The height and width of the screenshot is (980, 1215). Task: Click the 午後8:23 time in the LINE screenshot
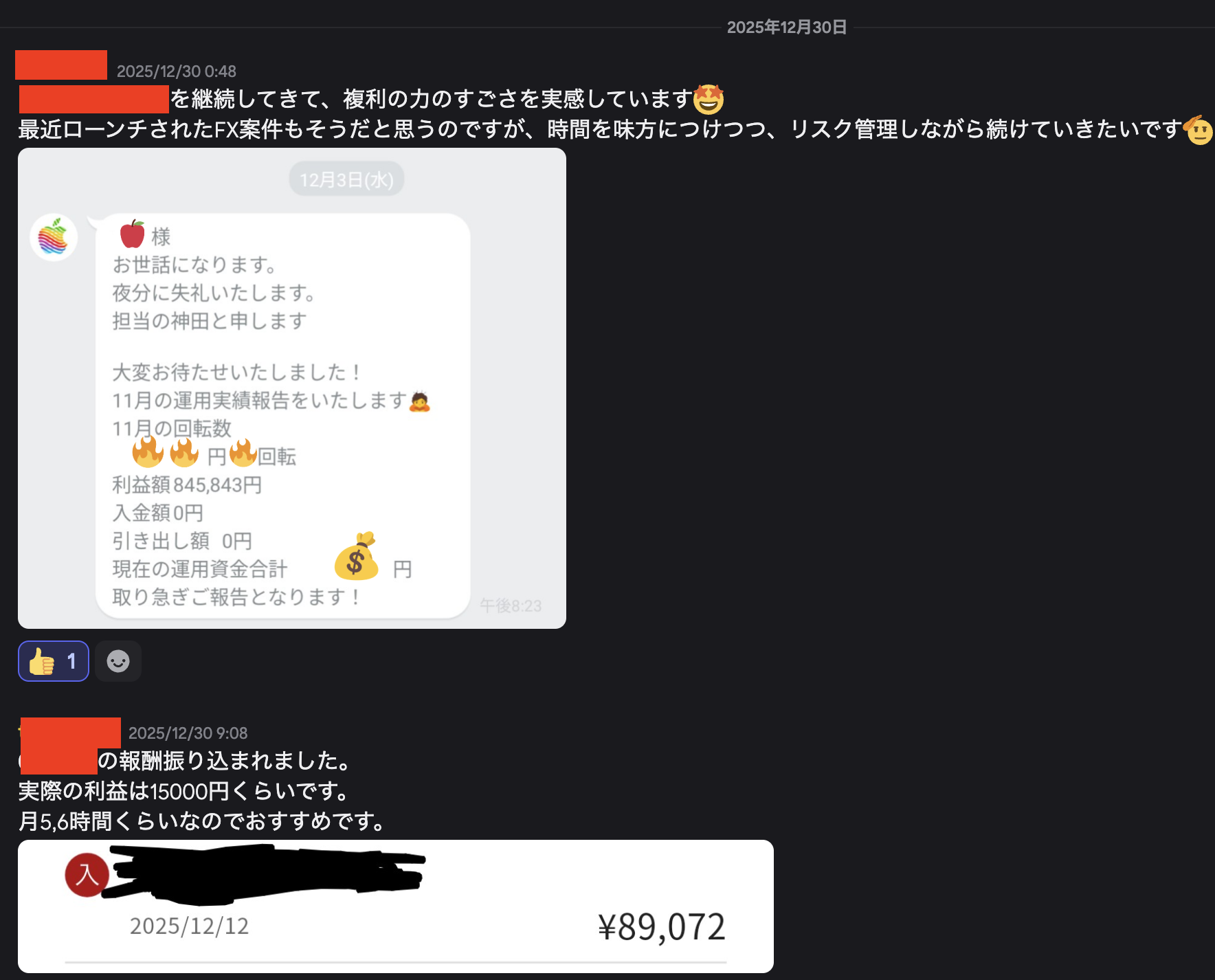[511, 605]
